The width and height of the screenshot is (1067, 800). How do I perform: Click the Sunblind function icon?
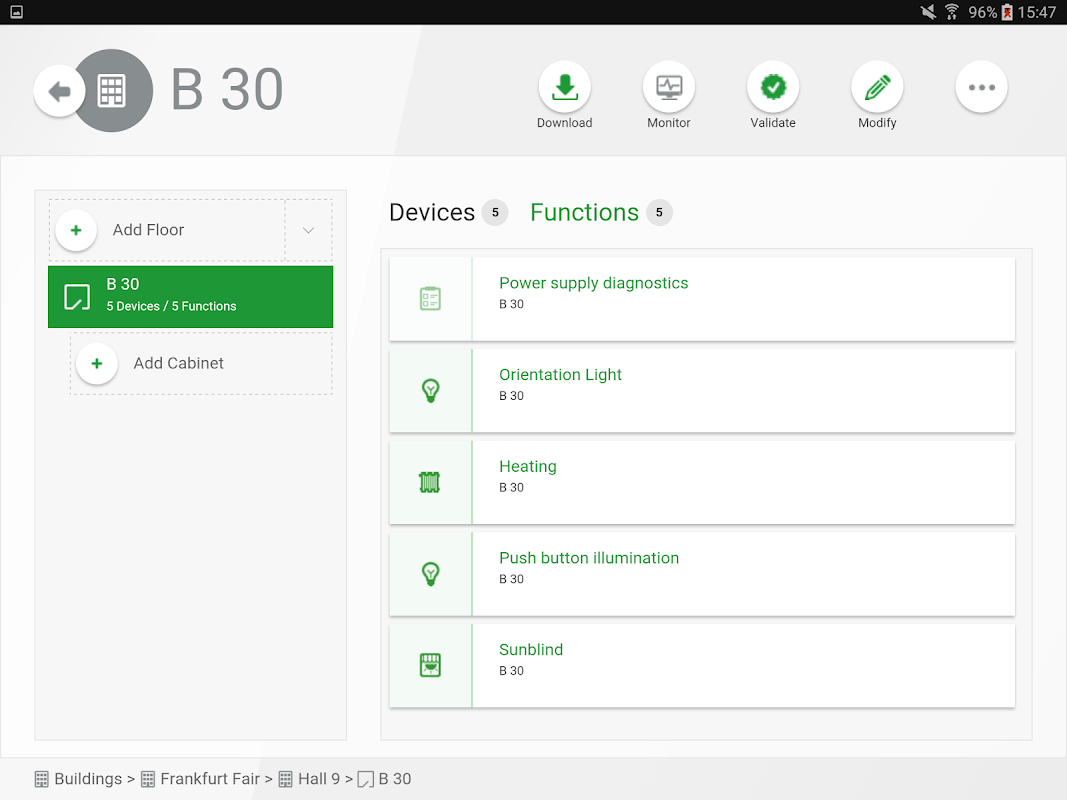[430, 666]
